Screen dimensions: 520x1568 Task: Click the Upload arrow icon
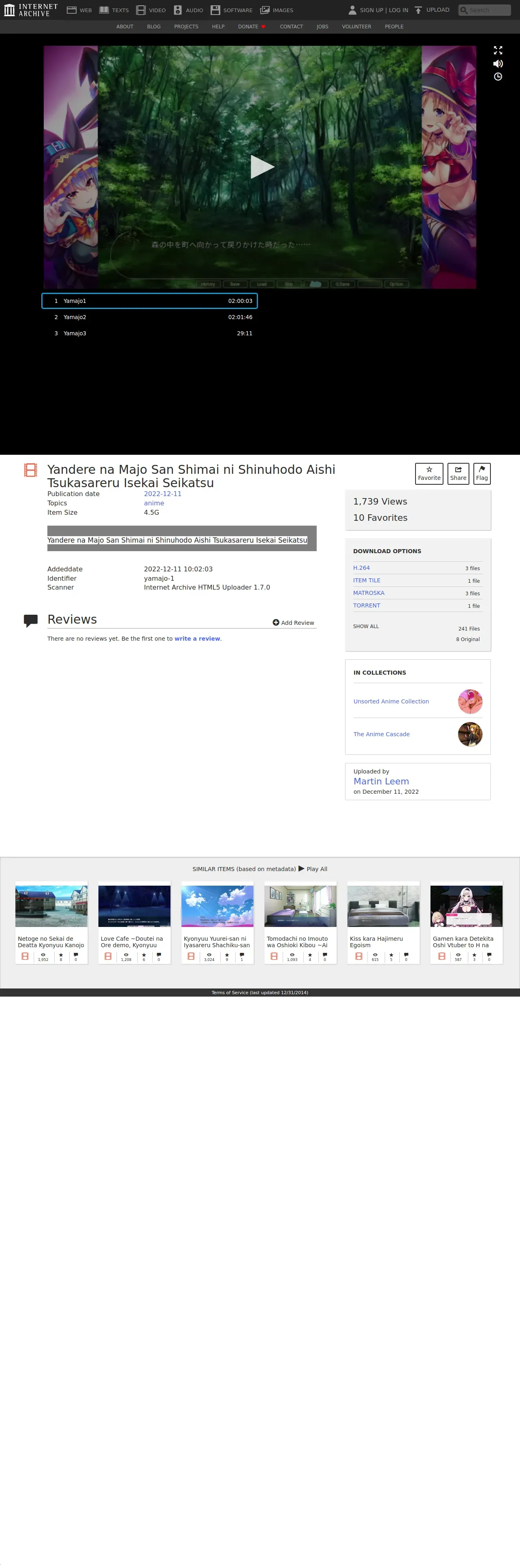[x=418, y=11]
